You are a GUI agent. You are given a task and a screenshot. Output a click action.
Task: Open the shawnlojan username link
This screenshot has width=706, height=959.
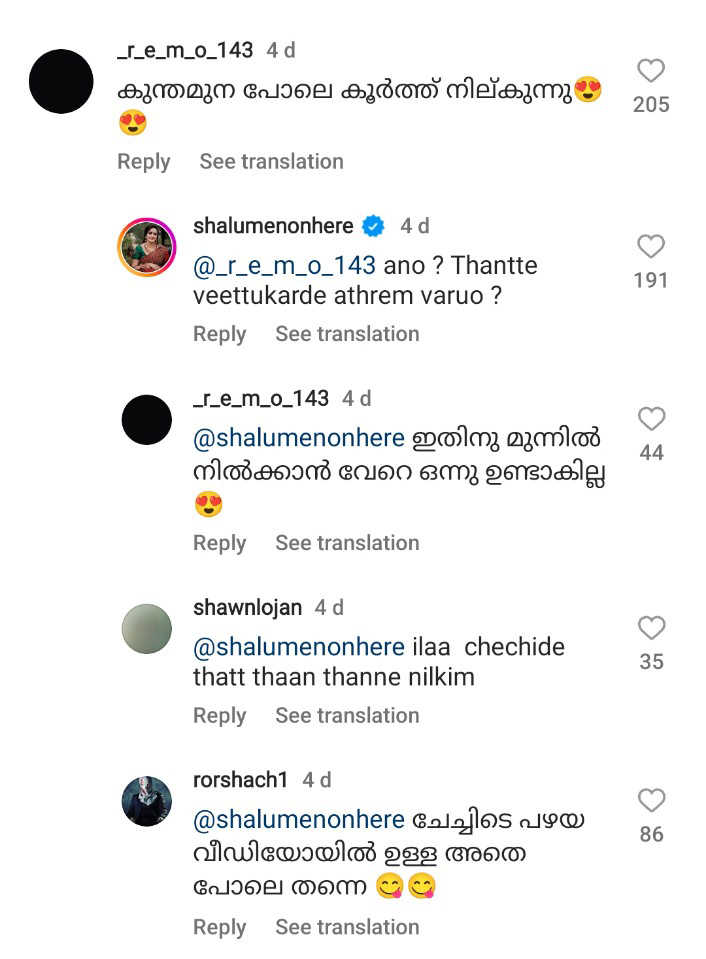tap(247, 607)
